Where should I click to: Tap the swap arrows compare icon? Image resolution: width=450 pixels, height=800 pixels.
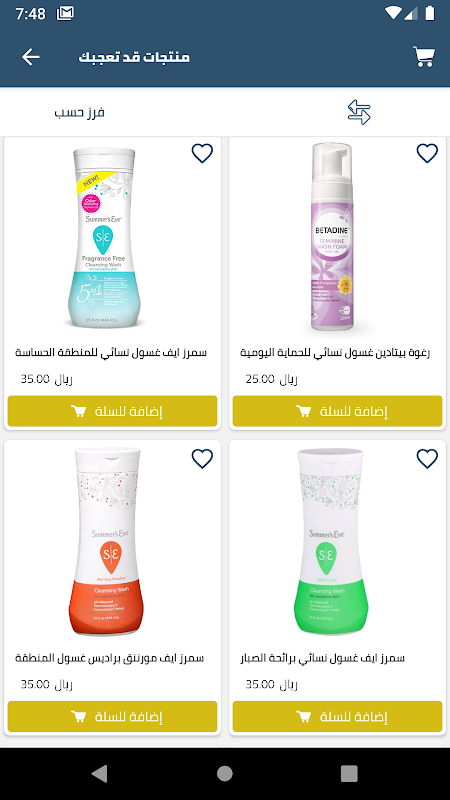pos(359,112)
